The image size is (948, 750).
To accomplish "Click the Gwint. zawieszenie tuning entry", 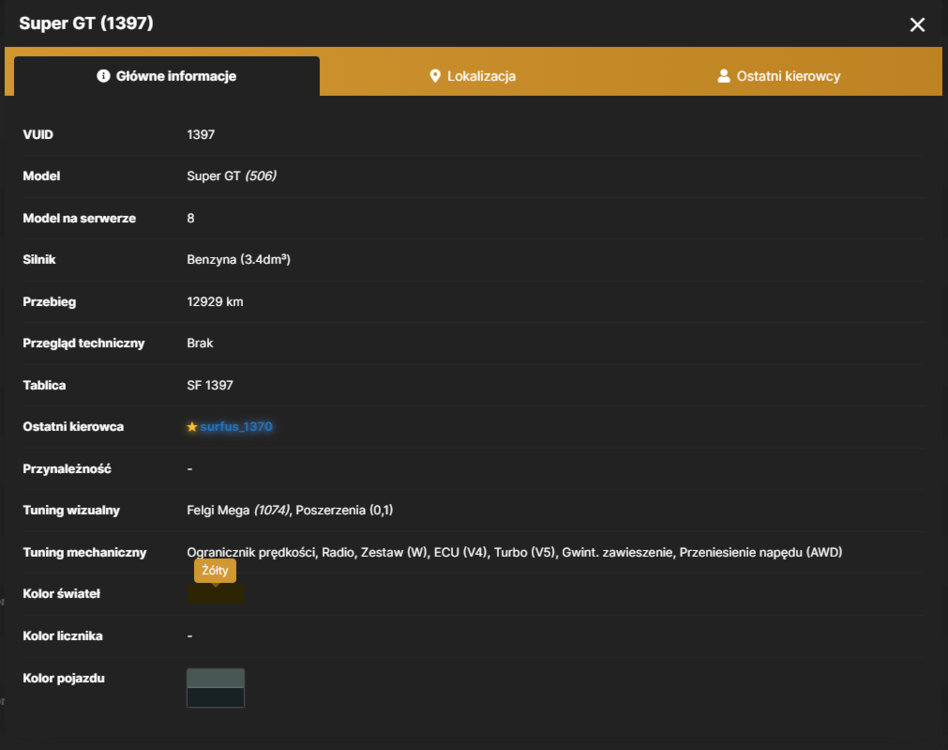I will point(617,552).
